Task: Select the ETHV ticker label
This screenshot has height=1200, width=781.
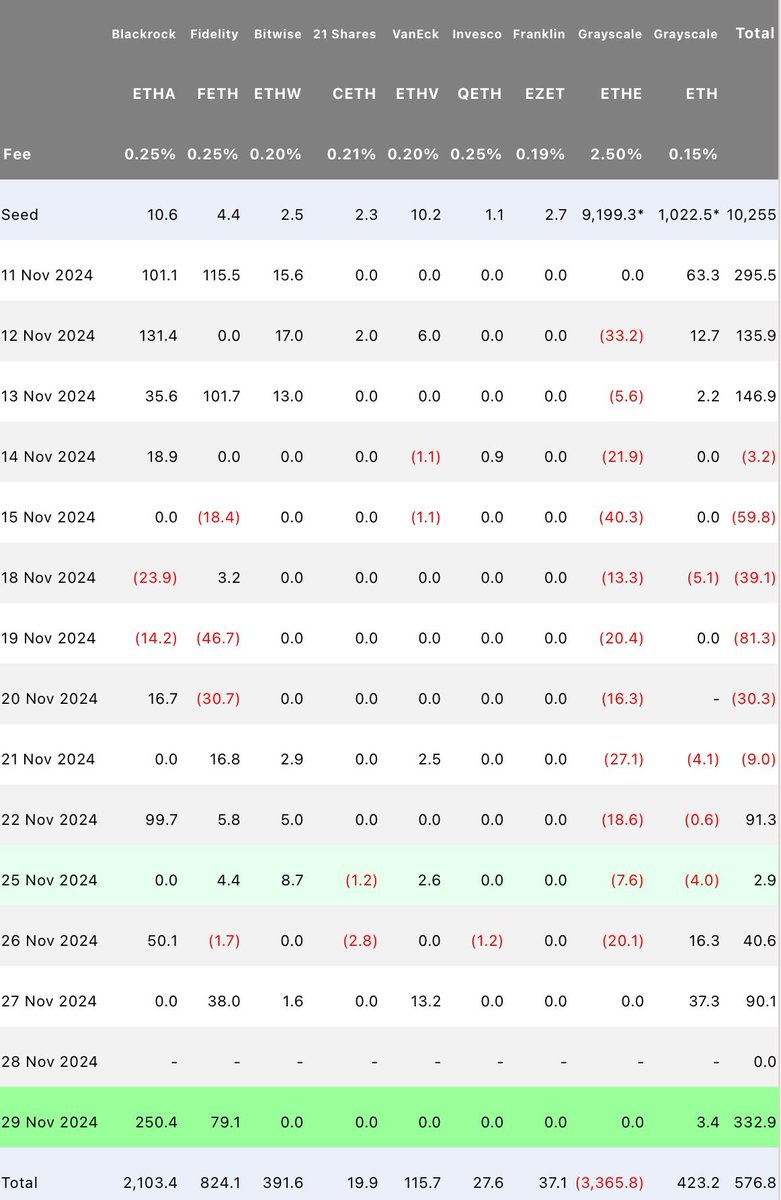Action: click(418, 94)
